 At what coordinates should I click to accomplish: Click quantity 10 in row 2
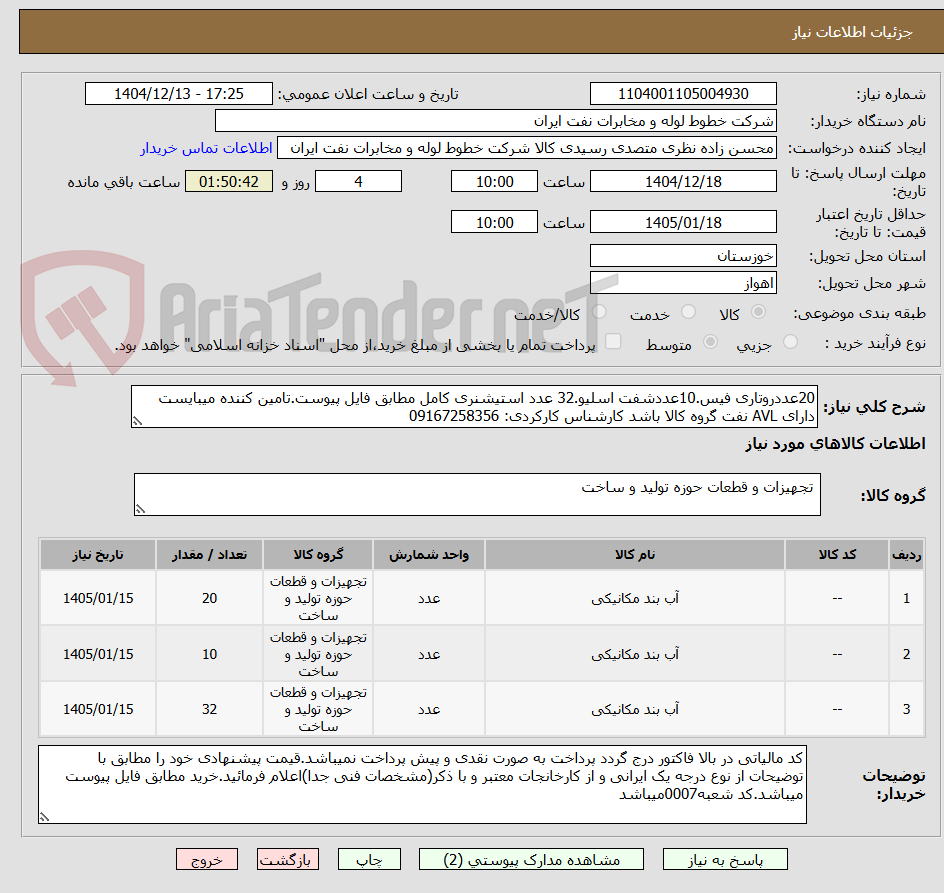point(210,655)
